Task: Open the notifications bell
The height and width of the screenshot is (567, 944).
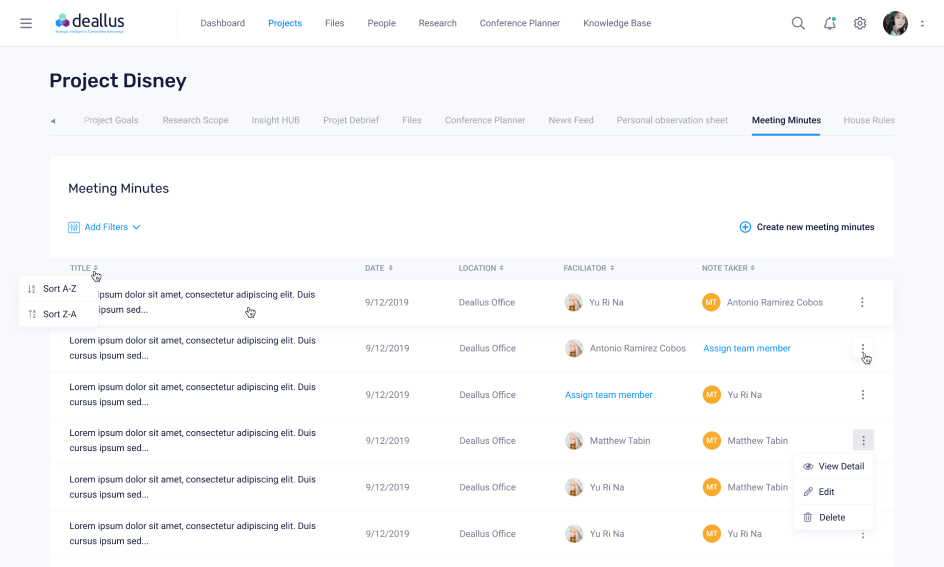Action: 829,23
